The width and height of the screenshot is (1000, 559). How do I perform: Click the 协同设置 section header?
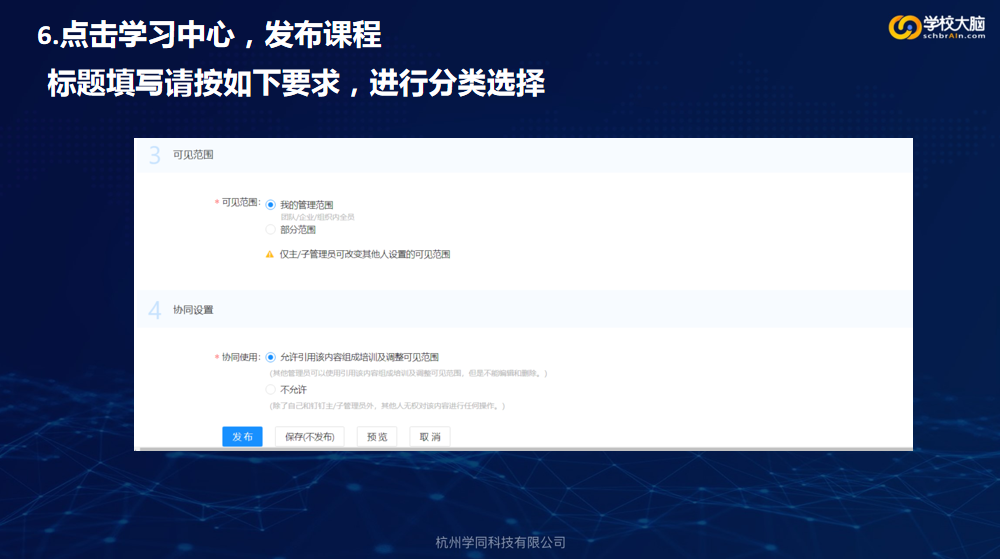click(x=193, y=310)
